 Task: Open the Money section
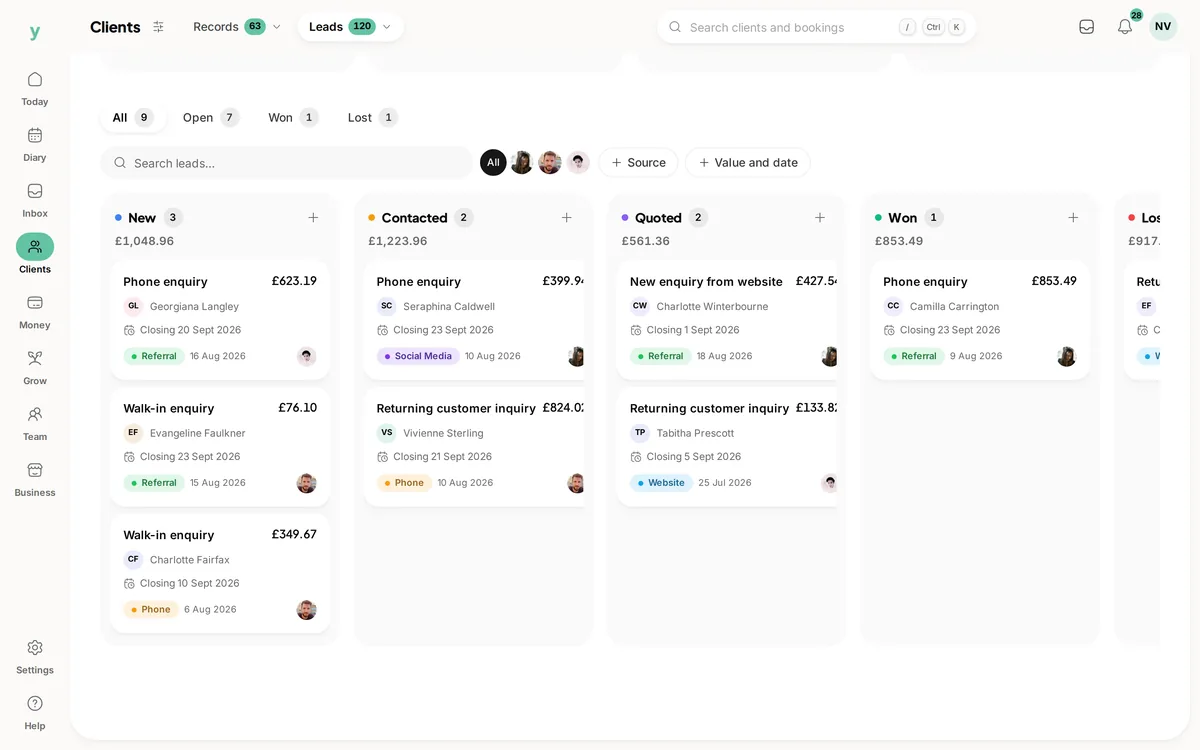point(35,312)
